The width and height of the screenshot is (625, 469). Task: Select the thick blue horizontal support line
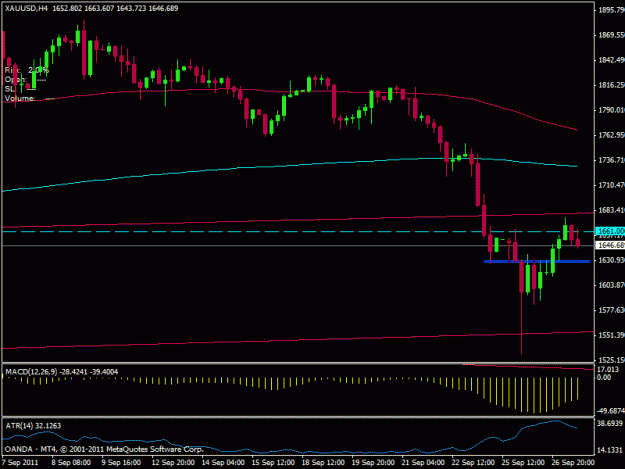[x=537, y=261]
